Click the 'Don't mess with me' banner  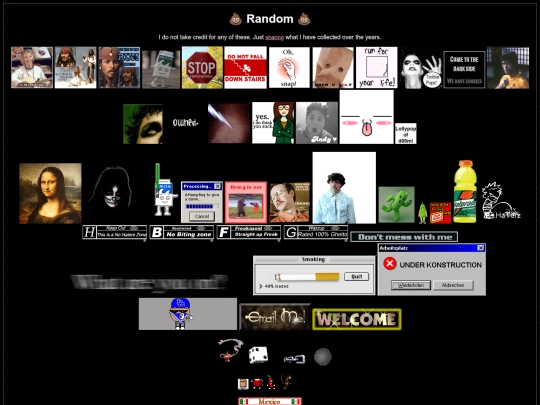click(x=404, y=237)
